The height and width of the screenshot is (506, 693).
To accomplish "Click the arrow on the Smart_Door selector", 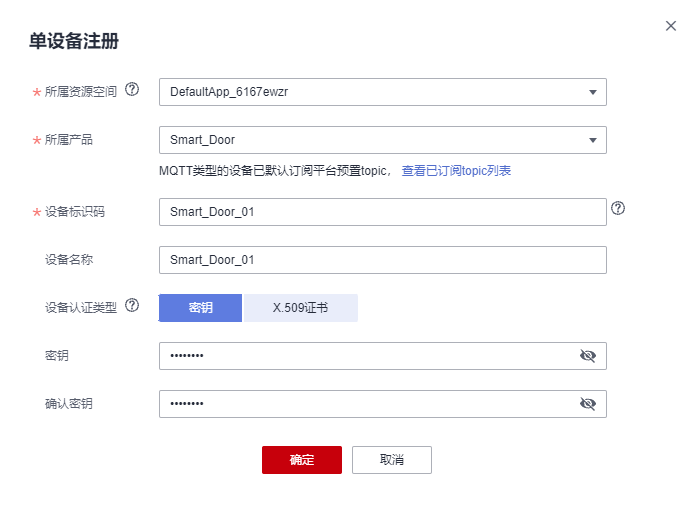I will (x=592, y=140).
